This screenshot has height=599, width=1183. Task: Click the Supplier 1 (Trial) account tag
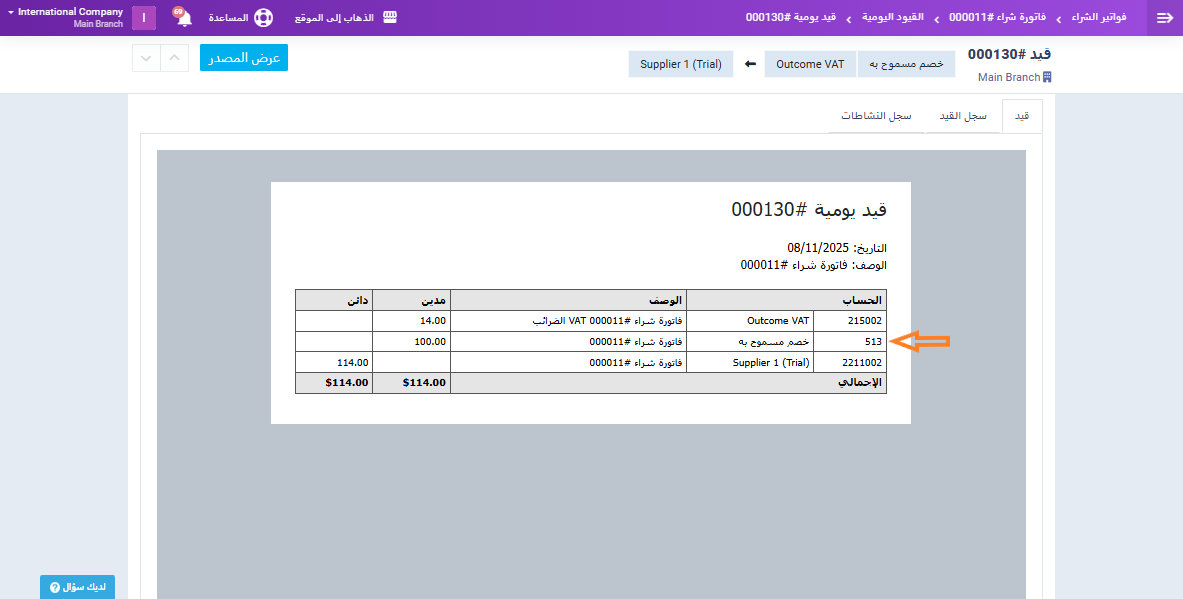(x=681, y=64)
